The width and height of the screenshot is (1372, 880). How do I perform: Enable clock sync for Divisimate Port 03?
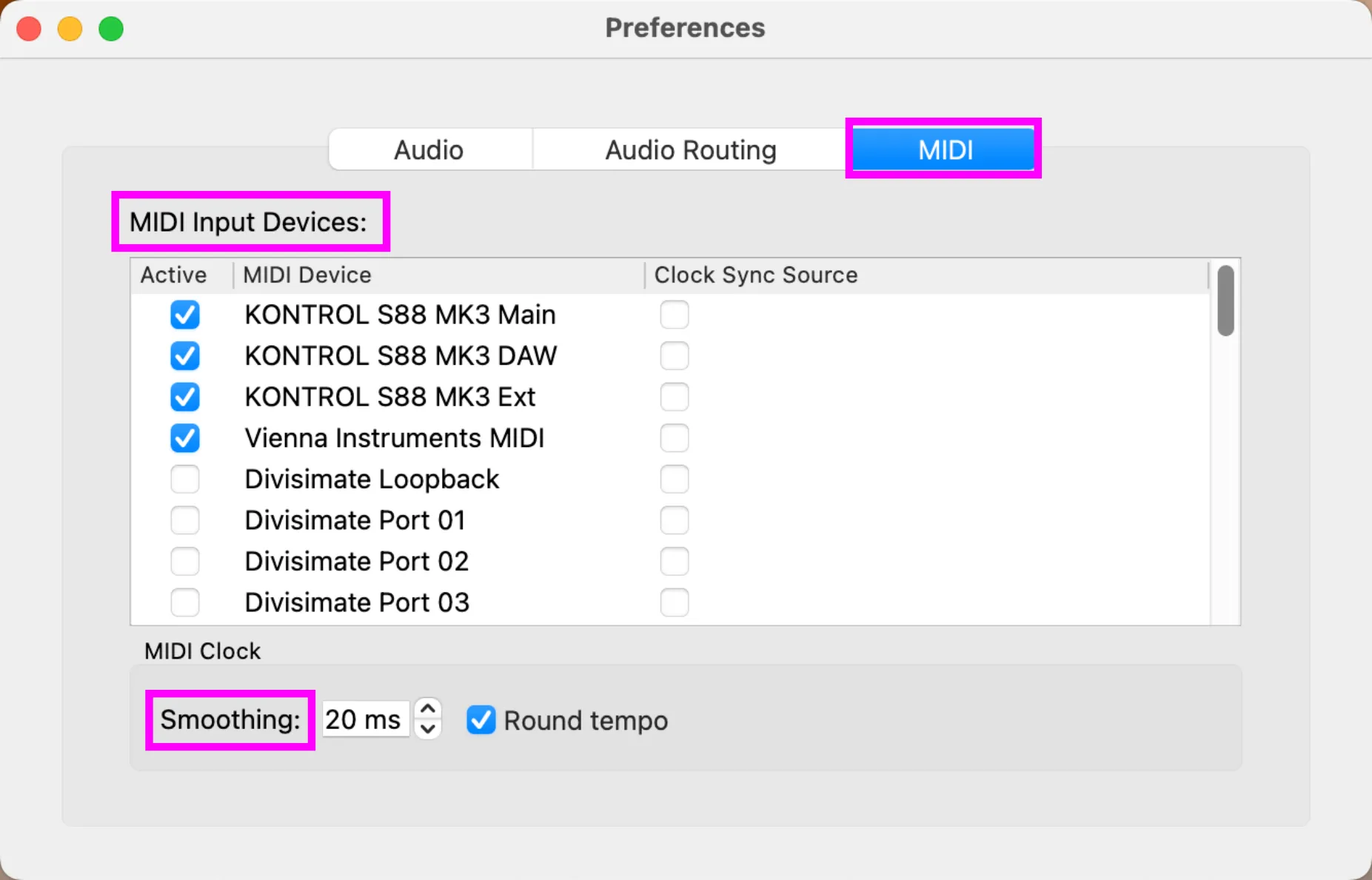coord(675,602)
